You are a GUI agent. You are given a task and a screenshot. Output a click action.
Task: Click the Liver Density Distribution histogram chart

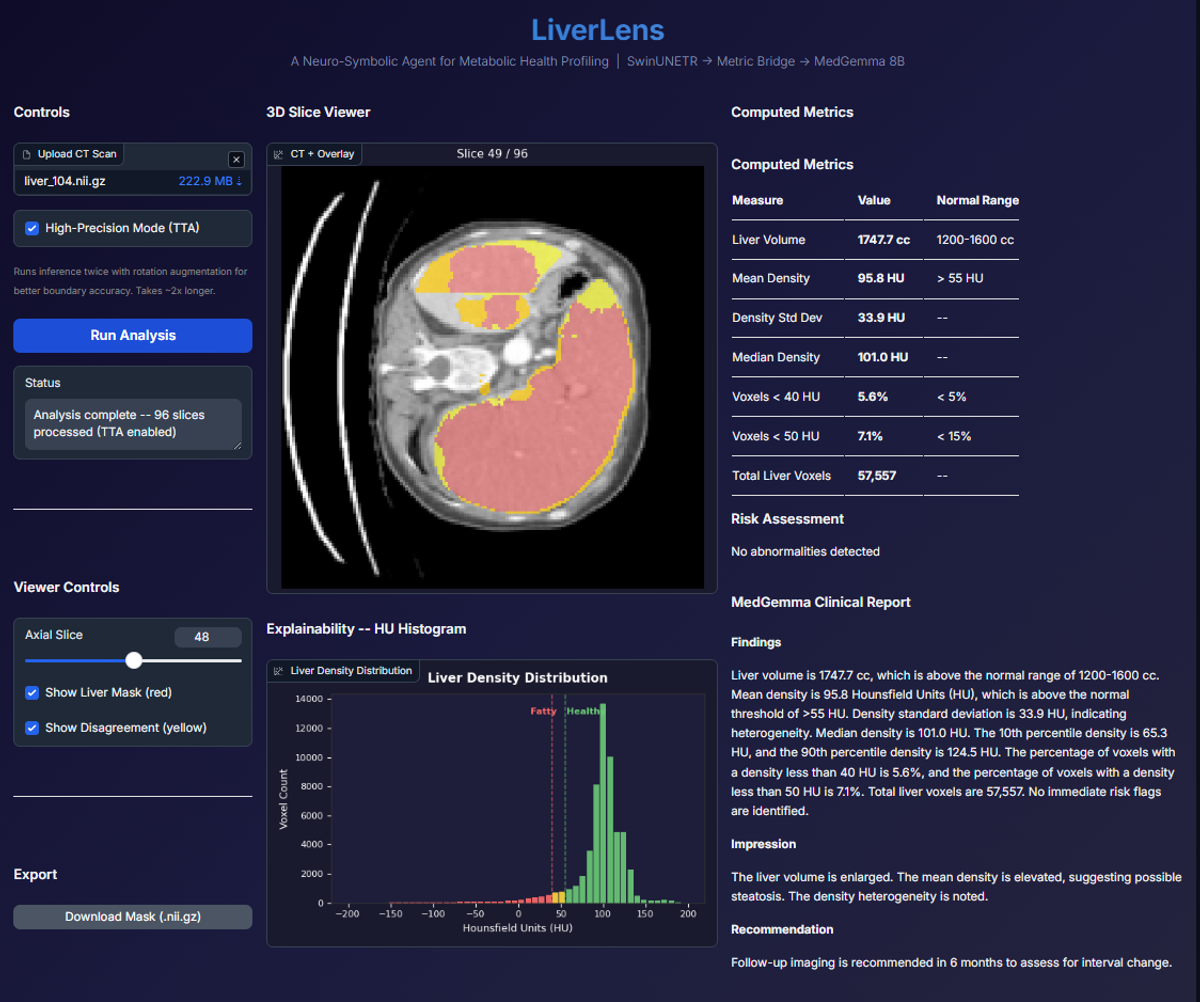pyautogui.click(x=492, y=803)
